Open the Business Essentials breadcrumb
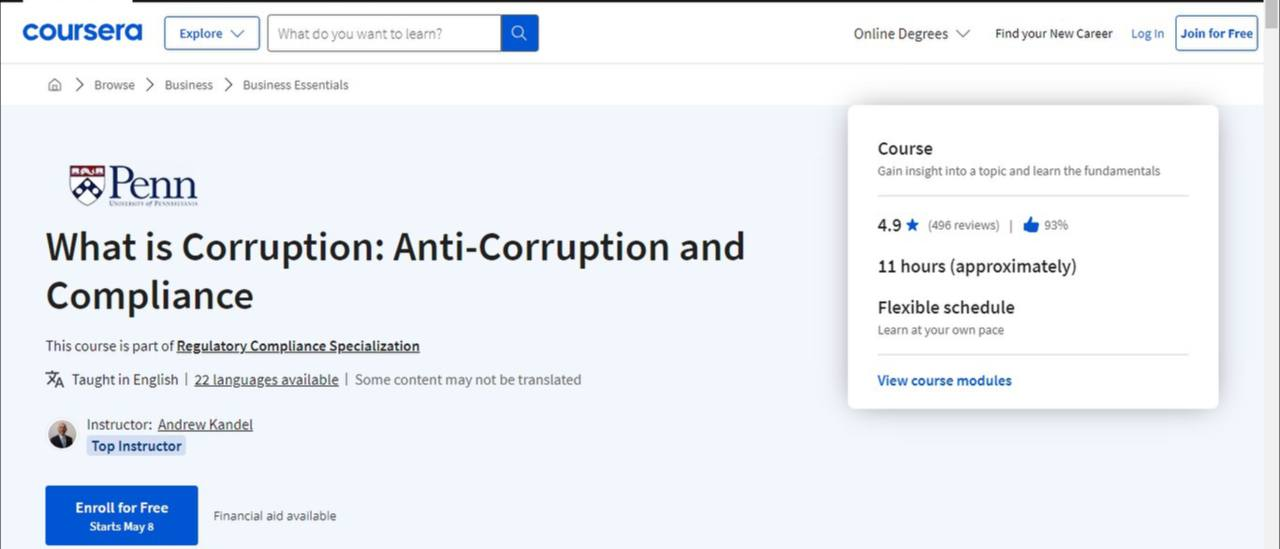 pos(296,85)
